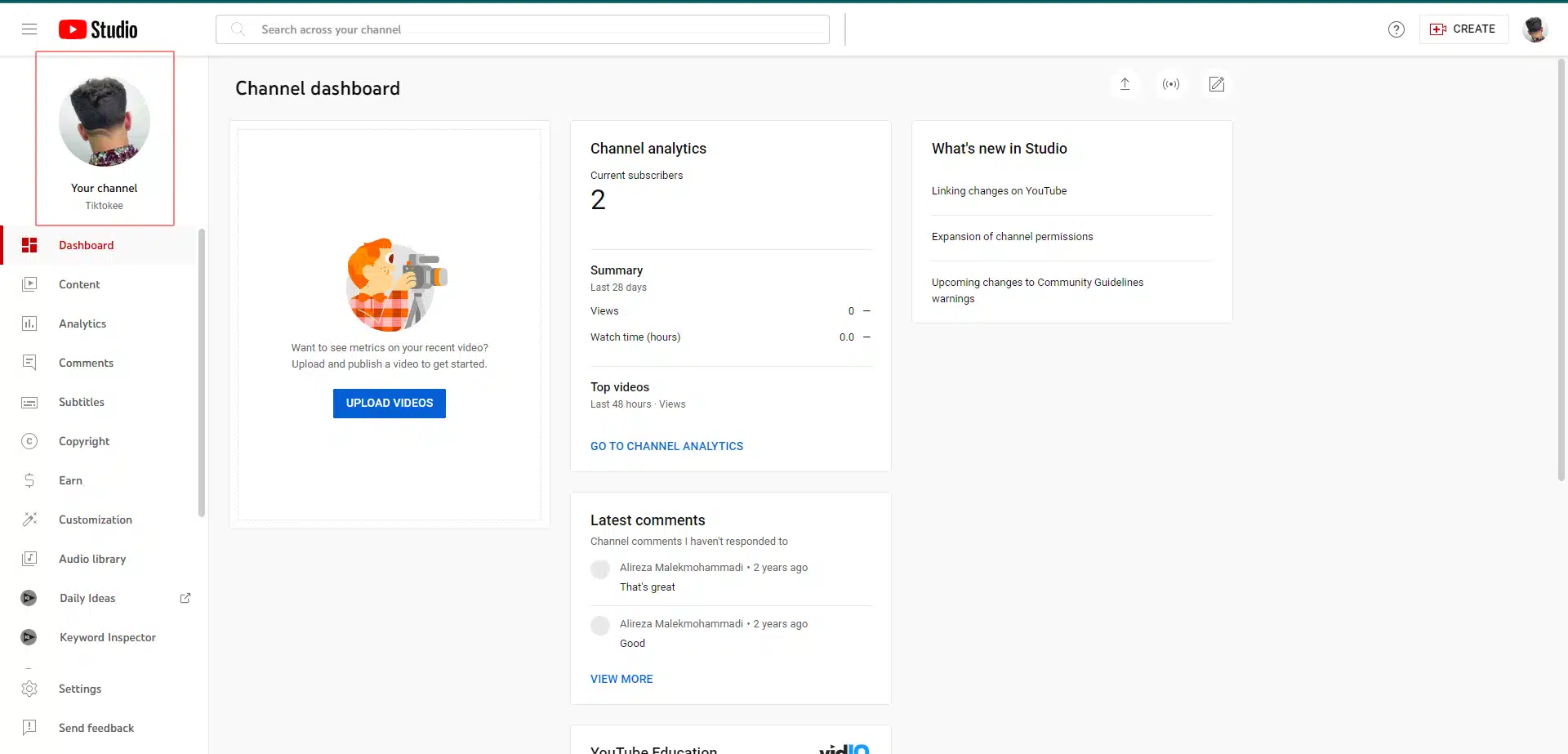Open Keyword Inspector in sidebar
The width and height of the screenshot is (1568, 754).
pos(107,637)
